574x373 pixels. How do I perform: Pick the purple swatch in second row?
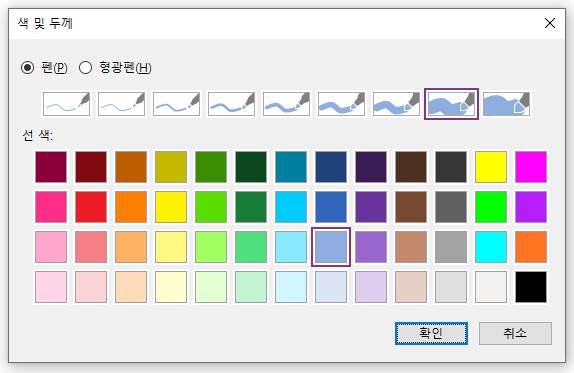[x=371, y=207]
